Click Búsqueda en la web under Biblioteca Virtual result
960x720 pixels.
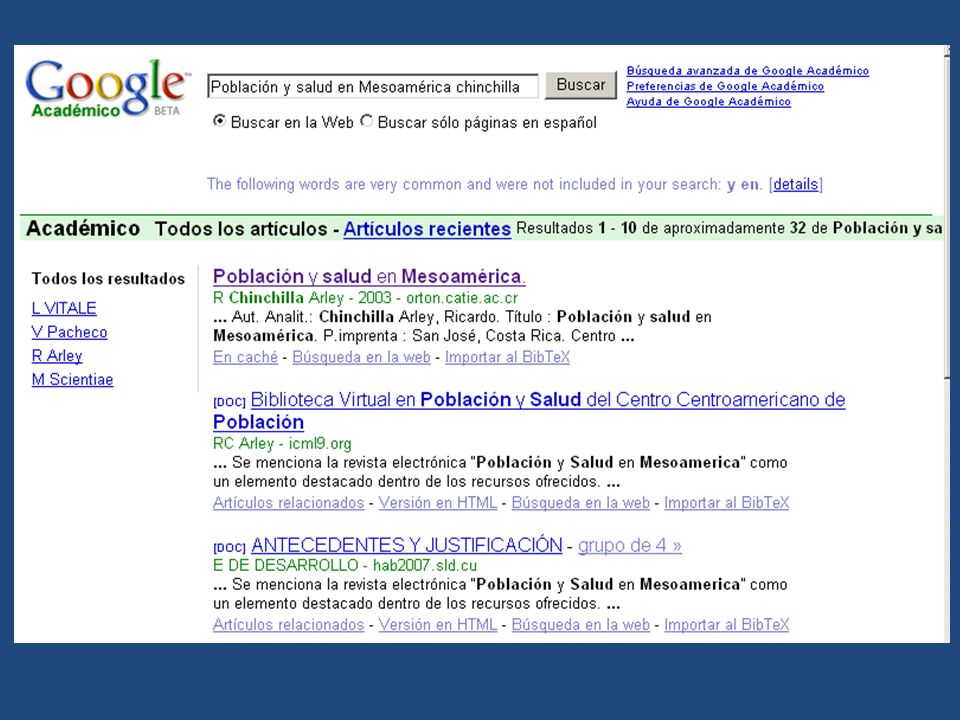(580, 503)
